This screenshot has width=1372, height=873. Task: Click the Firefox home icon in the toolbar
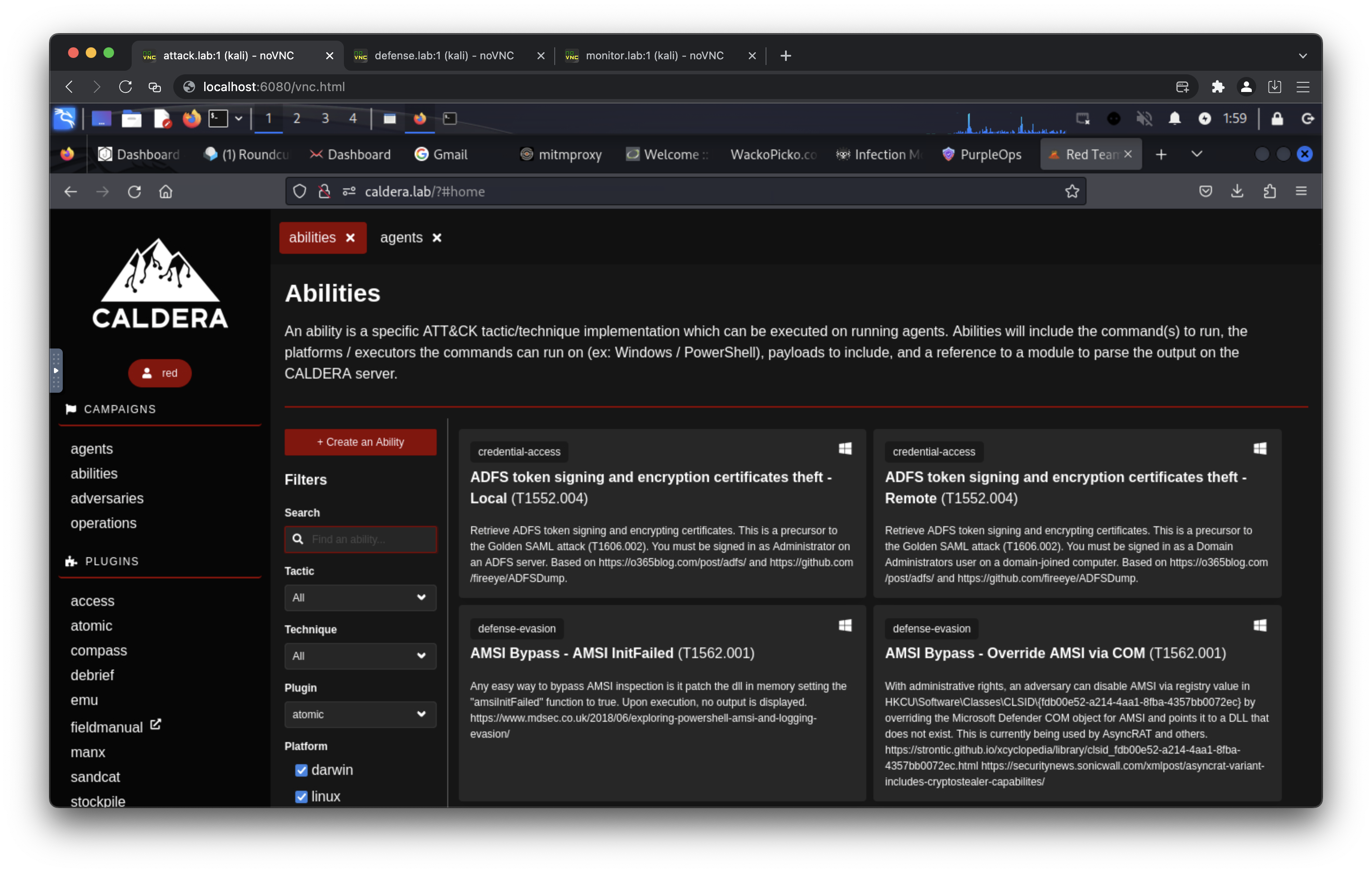165,191
